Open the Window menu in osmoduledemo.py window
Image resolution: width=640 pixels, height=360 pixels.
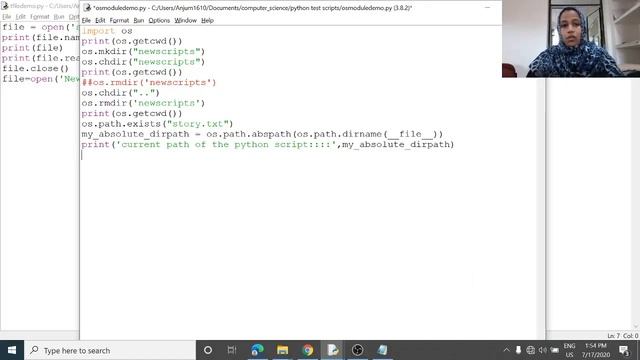tap(185, 20)
